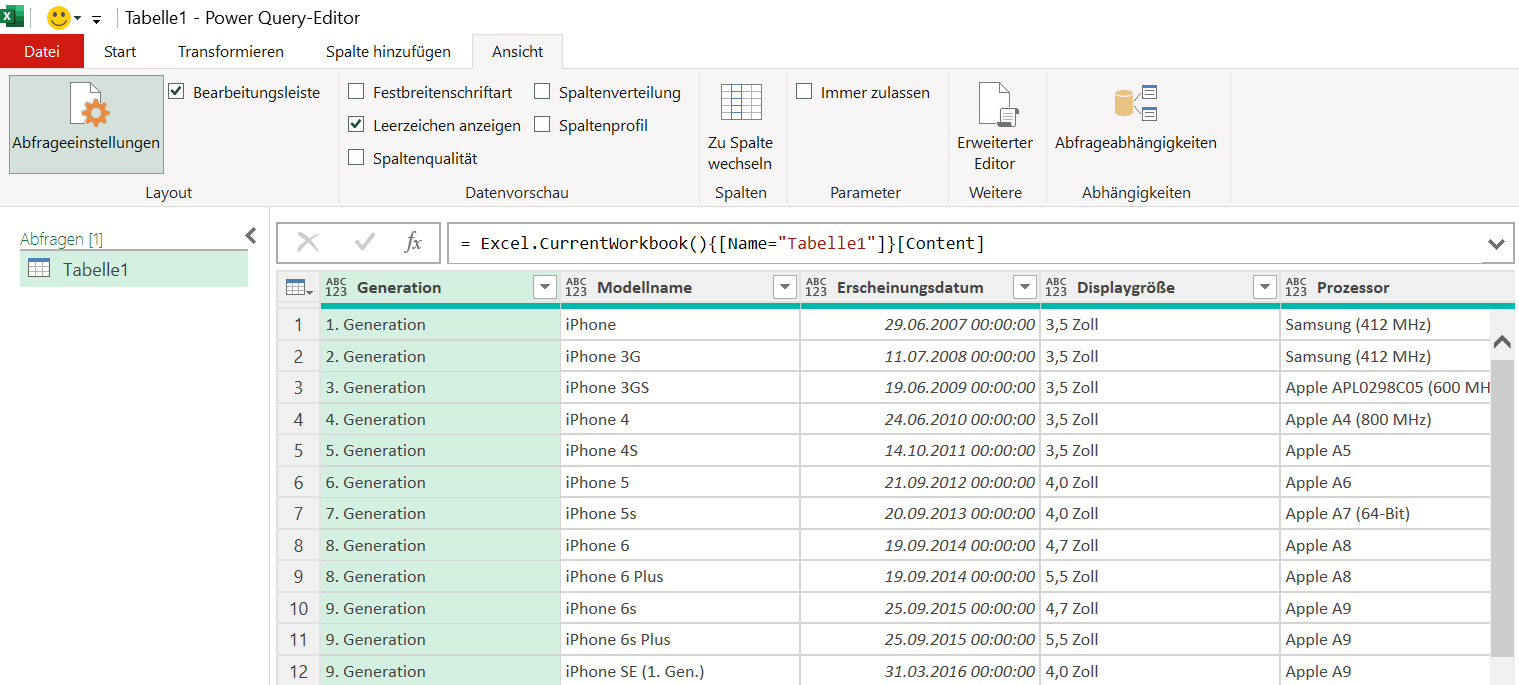
Task: Click data type icon of Prozessor column
Action: [x=1297, y=288]
